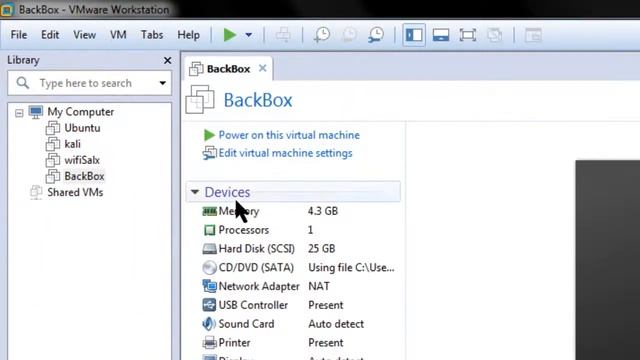Open the Edit menu

(x=50, y=35)
